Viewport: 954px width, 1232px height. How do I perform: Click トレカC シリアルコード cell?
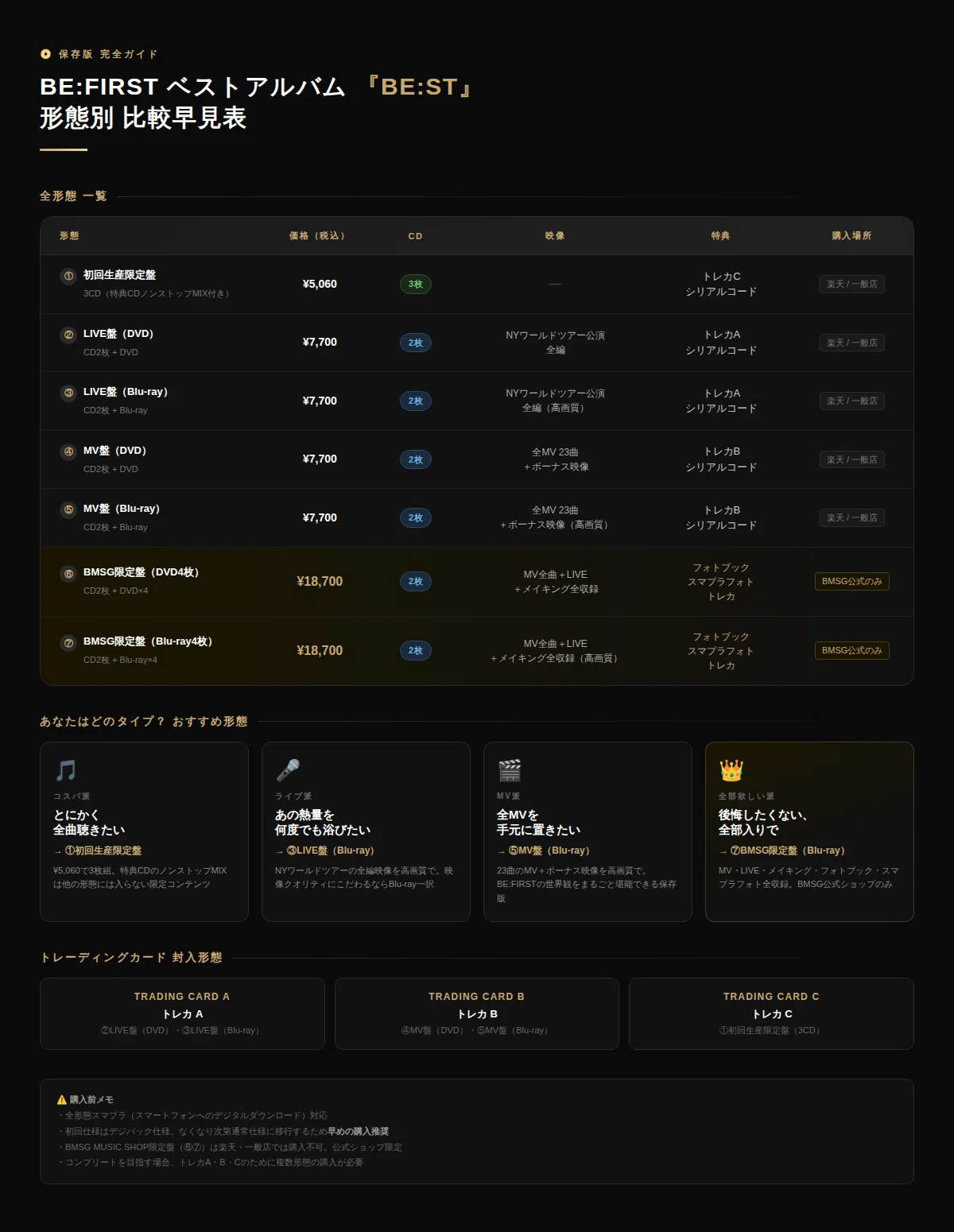coord(721,284)
